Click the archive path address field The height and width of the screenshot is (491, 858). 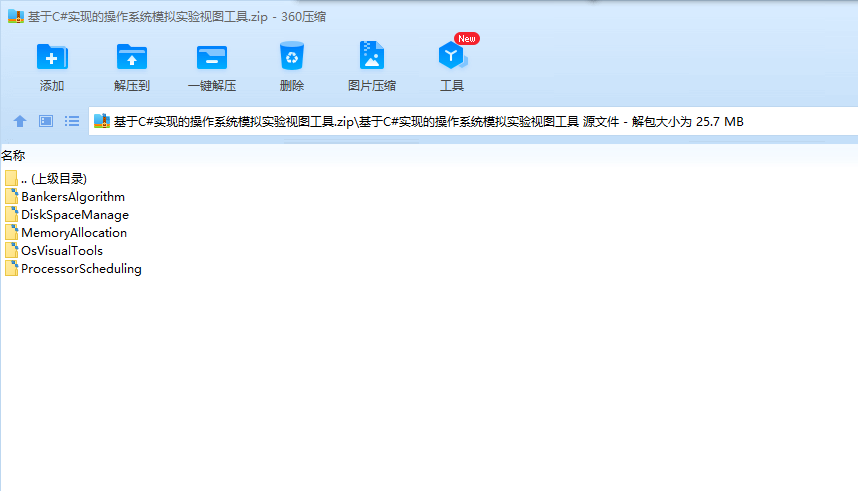(x=473, y=121)
